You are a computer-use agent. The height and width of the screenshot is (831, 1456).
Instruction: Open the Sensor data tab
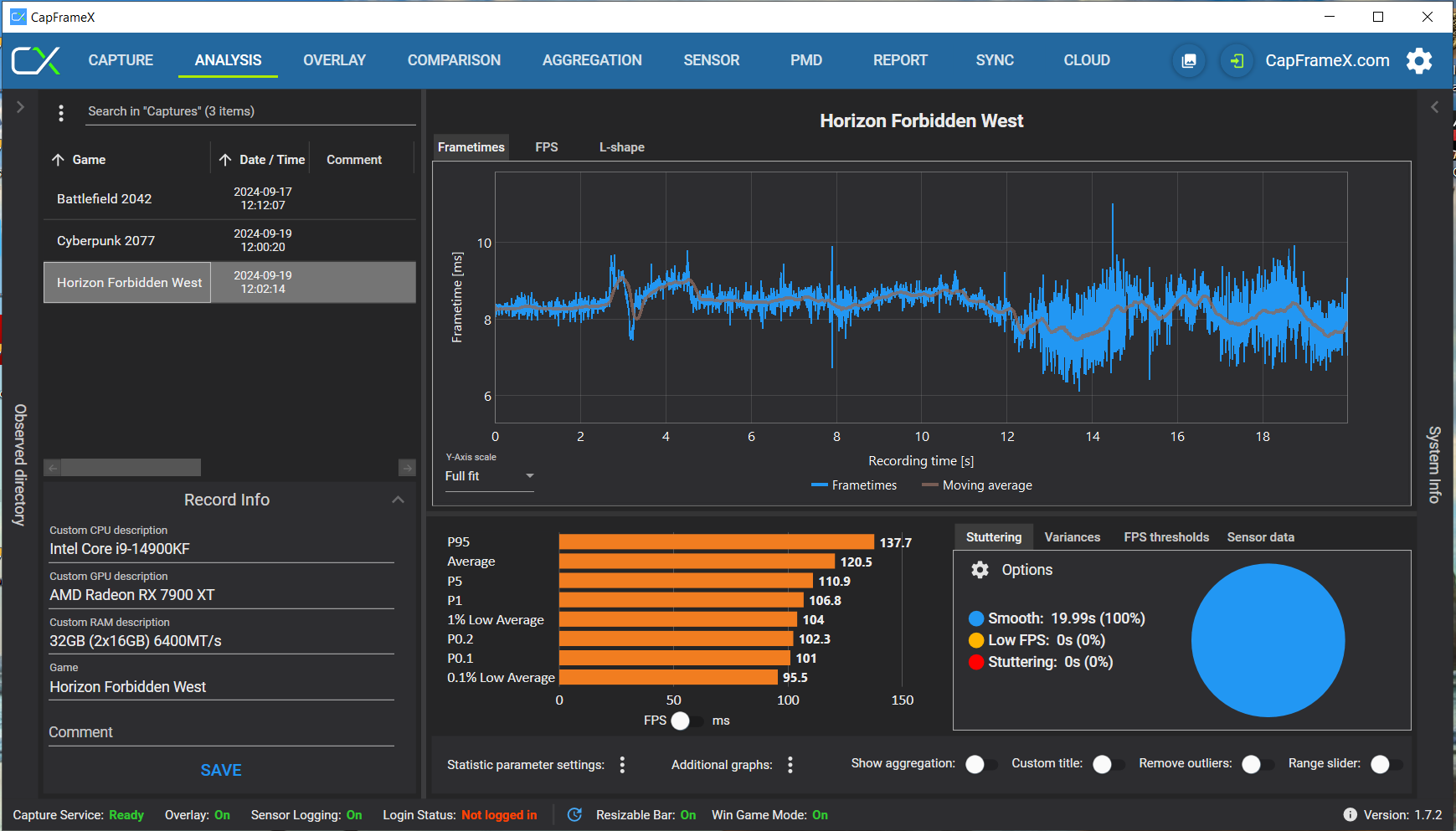click(1261, 537)
